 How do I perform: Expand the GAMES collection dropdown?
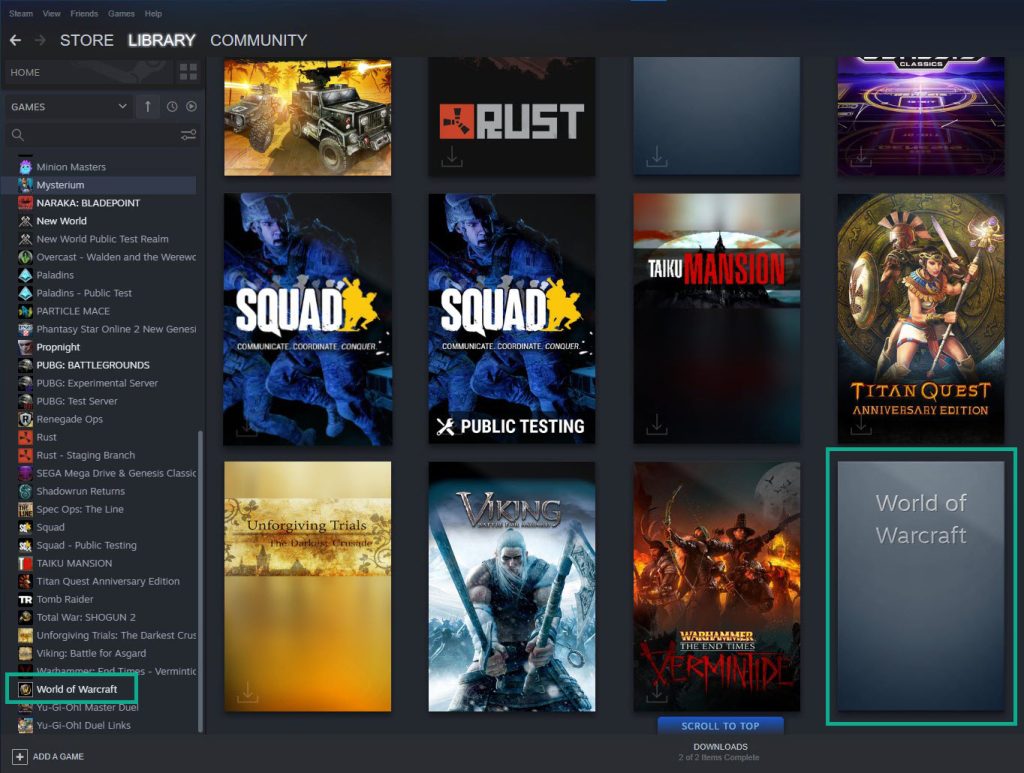pyautogui.click(x=122, y=106)
